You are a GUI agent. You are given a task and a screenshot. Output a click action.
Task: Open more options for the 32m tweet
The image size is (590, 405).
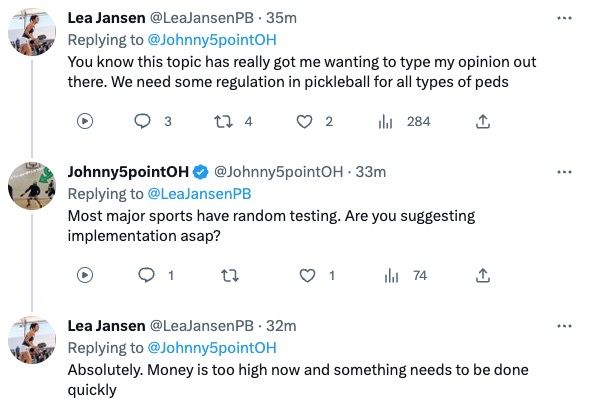click(x=564, y=326)
